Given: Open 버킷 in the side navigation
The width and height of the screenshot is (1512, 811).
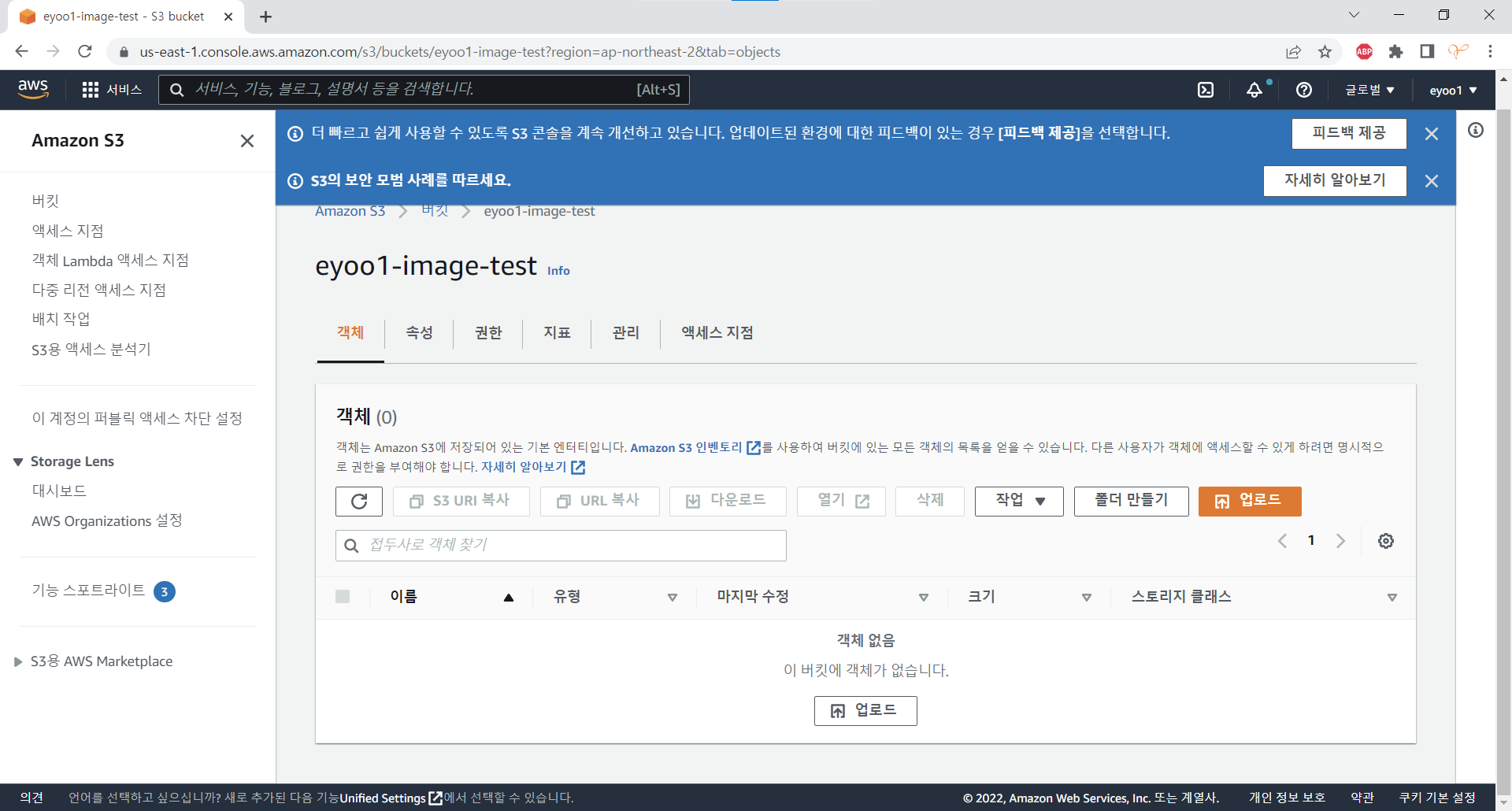Looking at the screenshot, I should click(46, 201).
